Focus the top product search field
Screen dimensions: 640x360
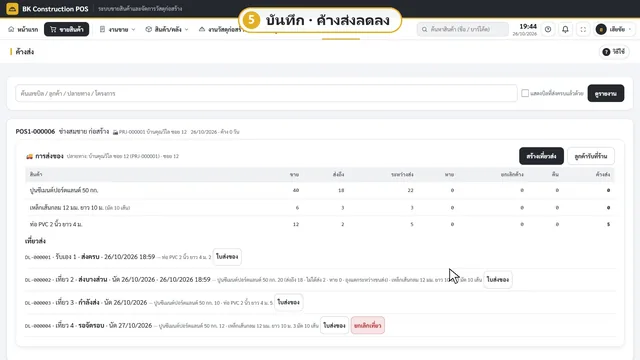pos(462,29)
